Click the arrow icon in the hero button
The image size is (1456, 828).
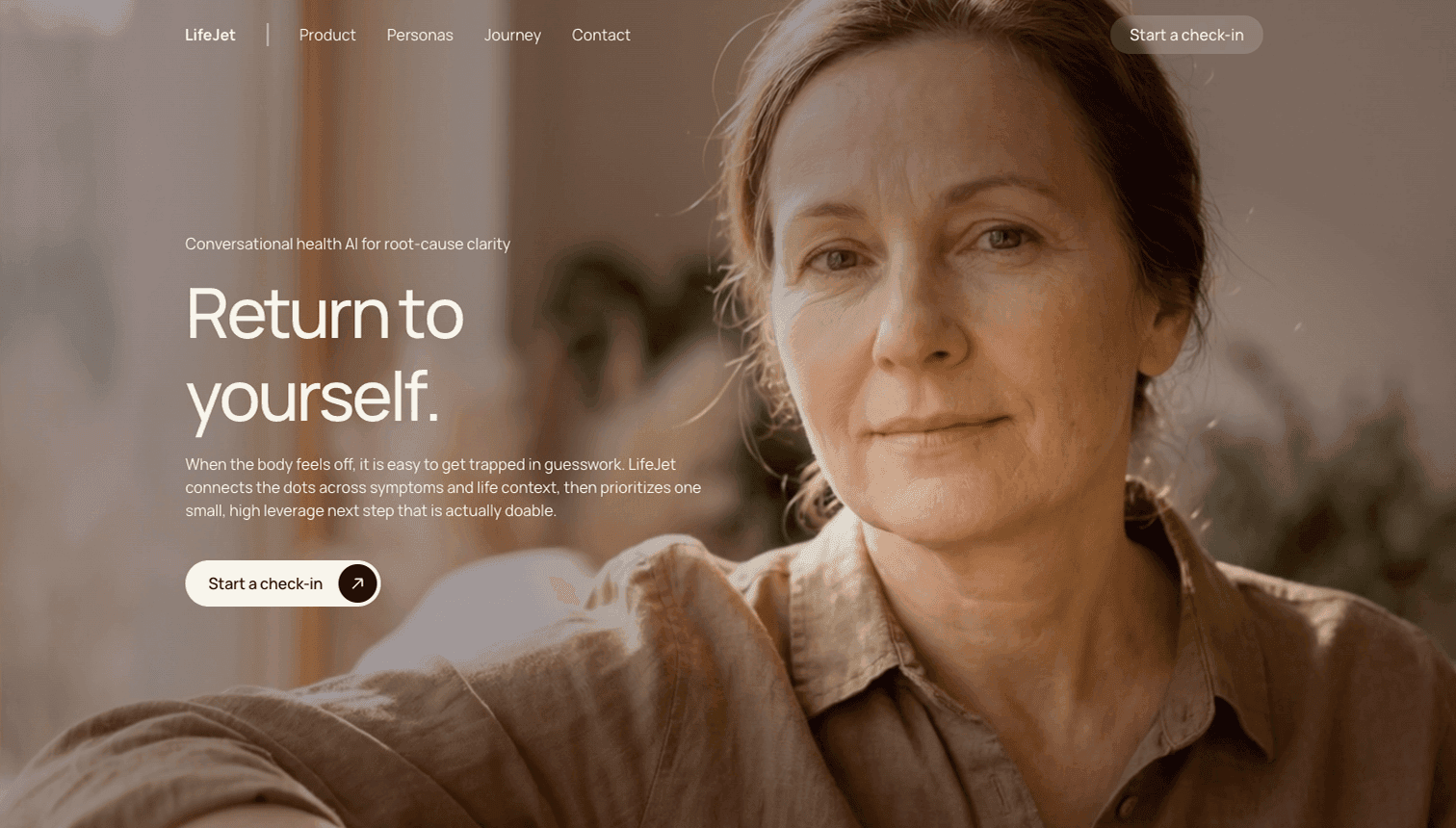click(357, 583)
